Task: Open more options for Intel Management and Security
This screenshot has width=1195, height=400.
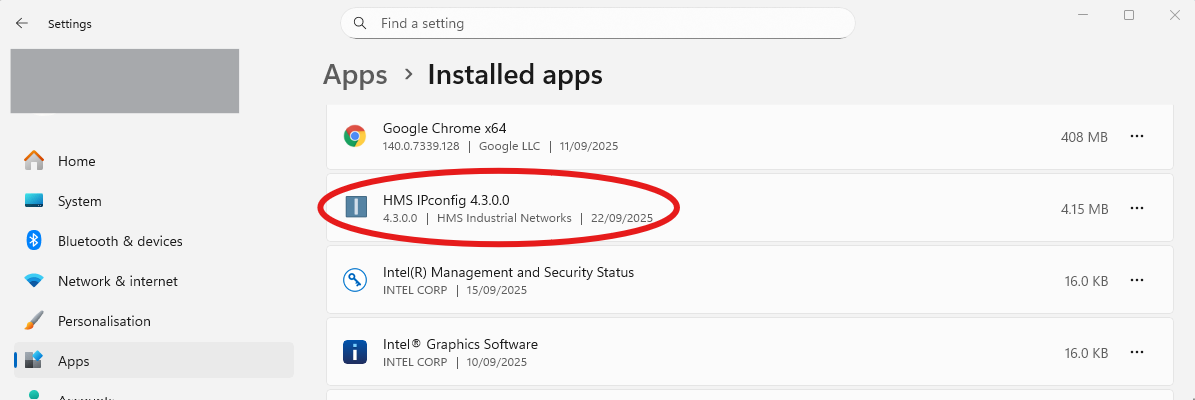Action: pos(1136,281)
